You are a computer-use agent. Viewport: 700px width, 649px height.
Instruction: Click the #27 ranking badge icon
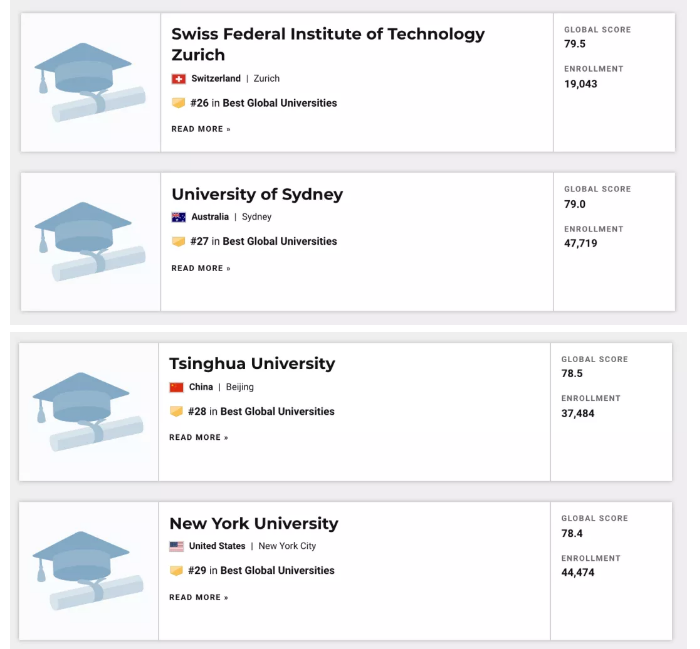tap(179, 241)
